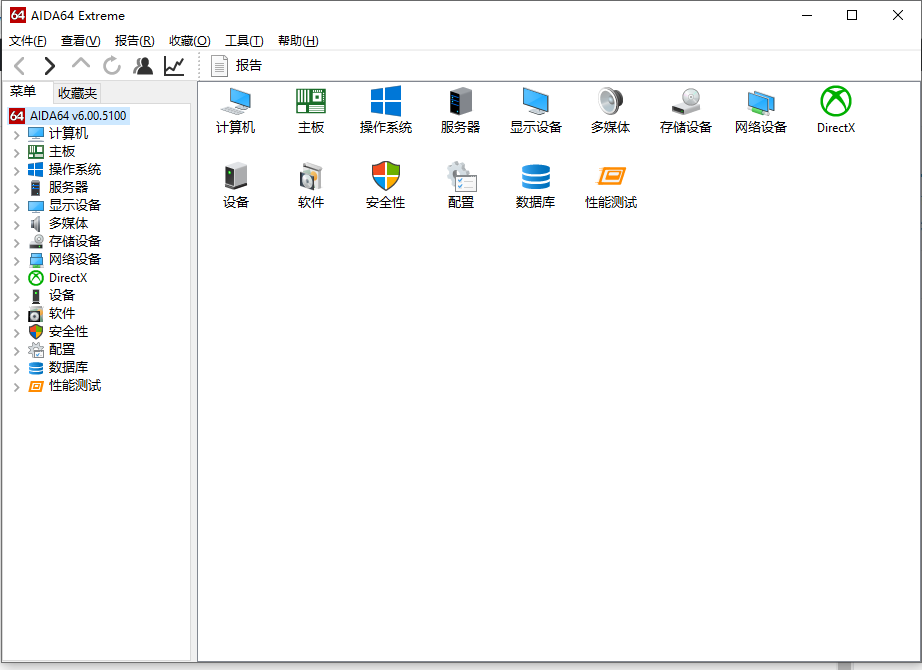Open the 存储设备 disk icon in main pane
Screen dimensions: 922x670
686,110
